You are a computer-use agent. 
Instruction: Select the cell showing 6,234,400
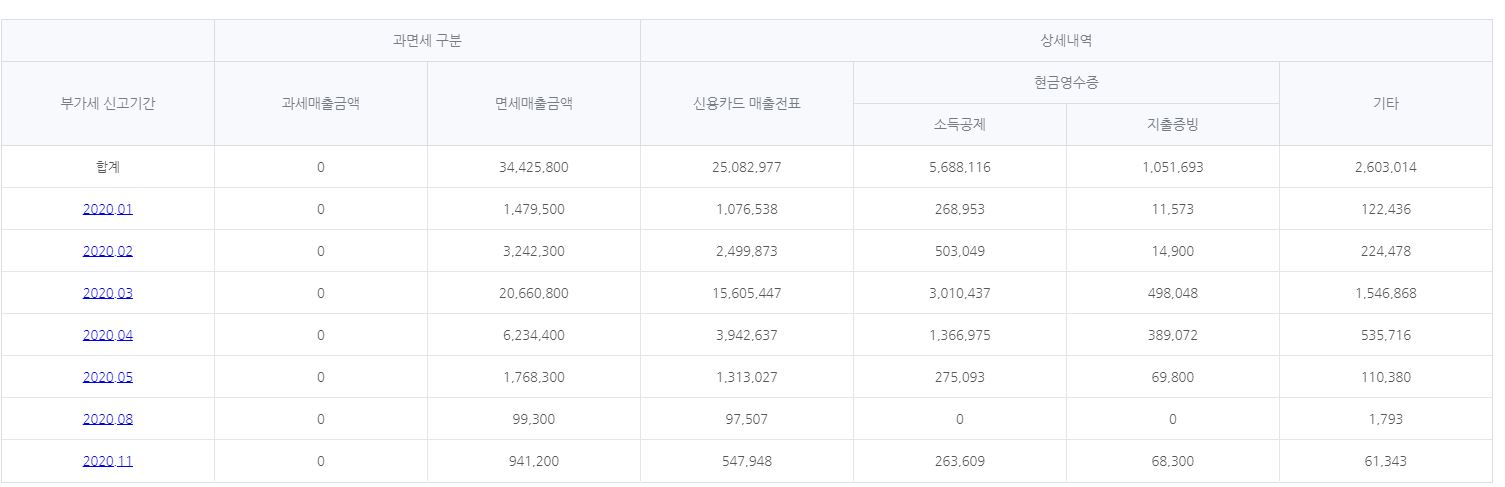[x=533, y=335]
